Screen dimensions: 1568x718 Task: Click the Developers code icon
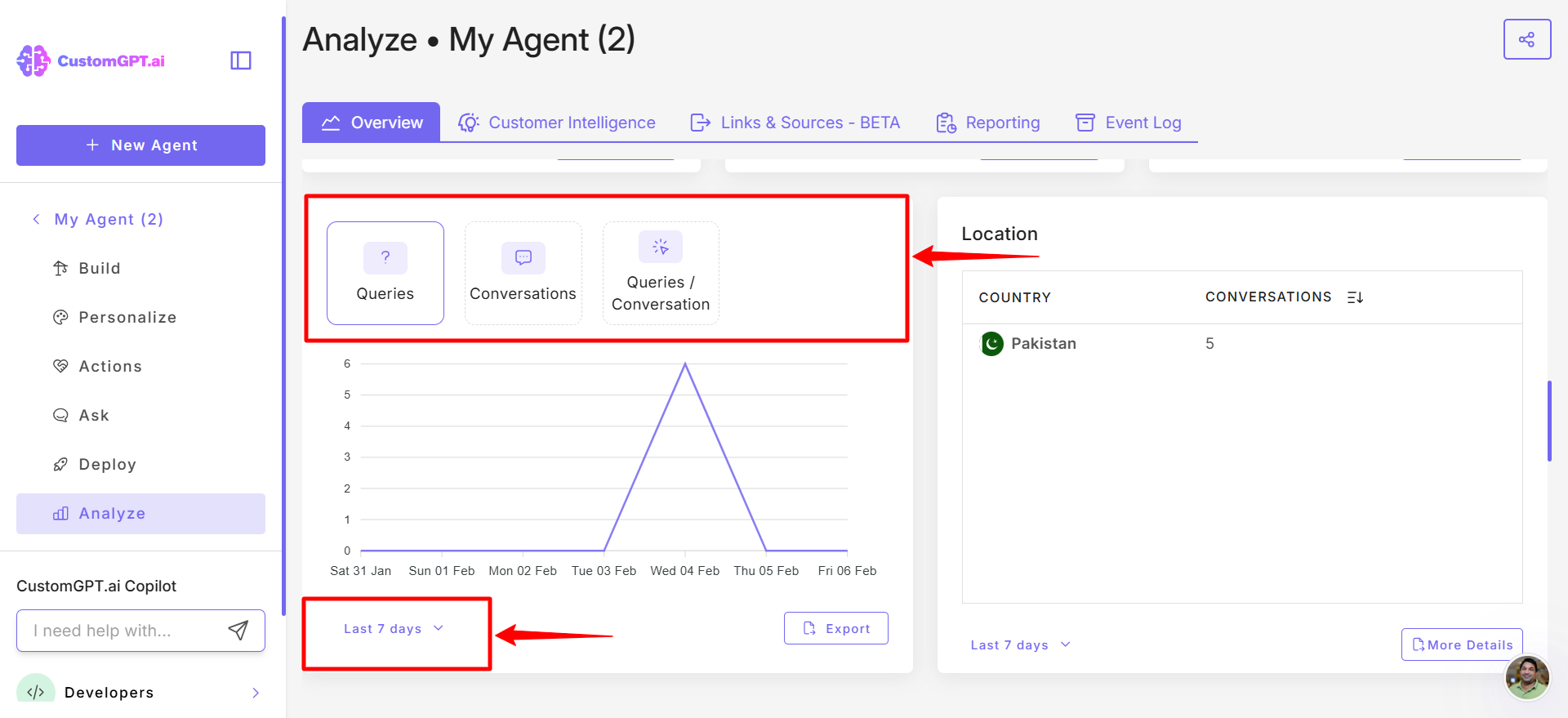(x=35, y=691)
